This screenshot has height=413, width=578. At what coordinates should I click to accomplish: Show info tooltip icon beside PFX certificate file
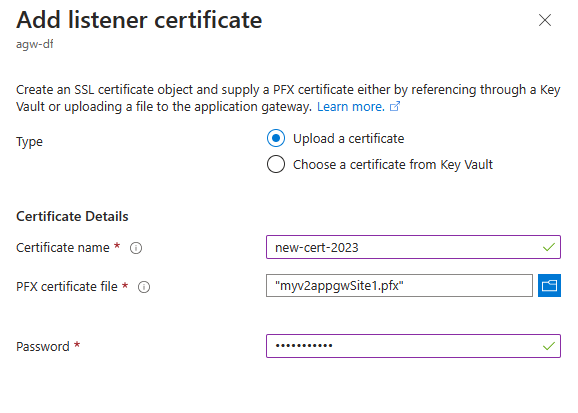144,287
